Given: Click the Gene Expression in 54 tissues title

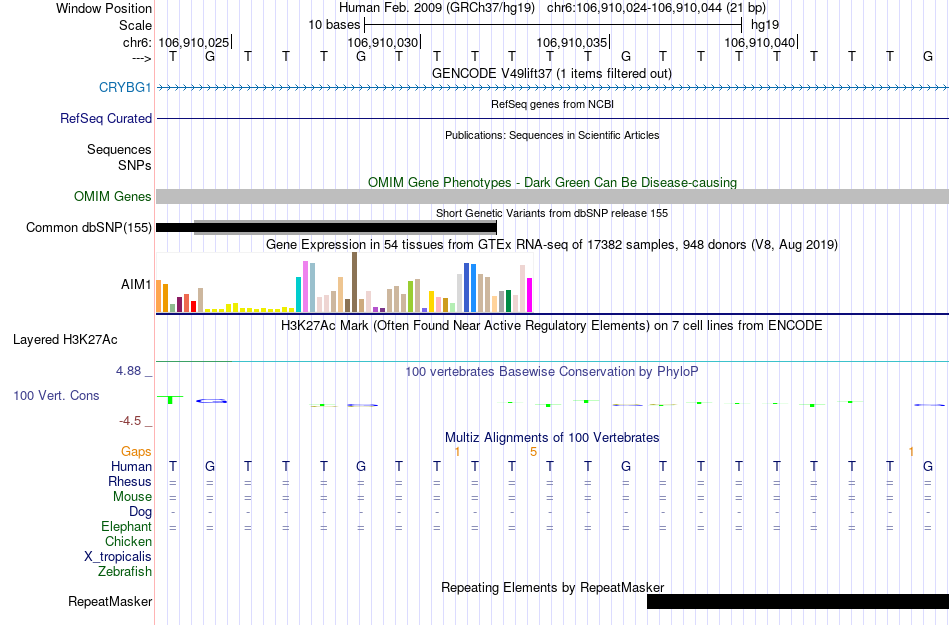Looking at the screenshot, I should (x=552, y=245).
